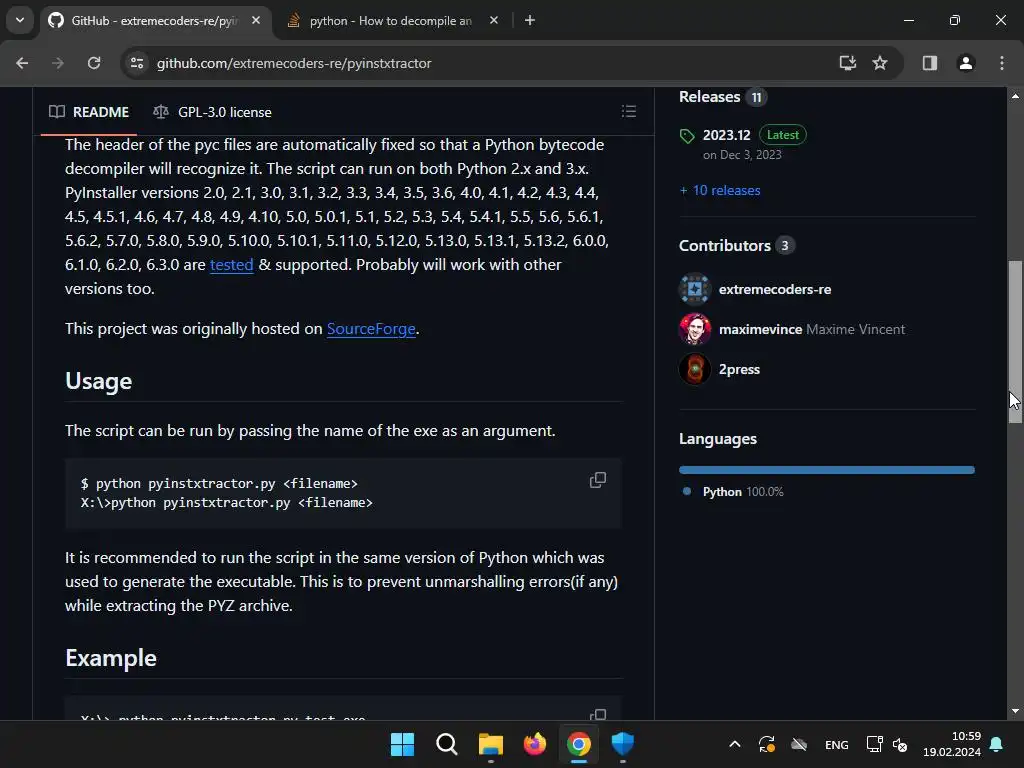1024x768 pixels.
Task: Close the Stack Overflow decompile tab
Action: click(x=494, y=21)
